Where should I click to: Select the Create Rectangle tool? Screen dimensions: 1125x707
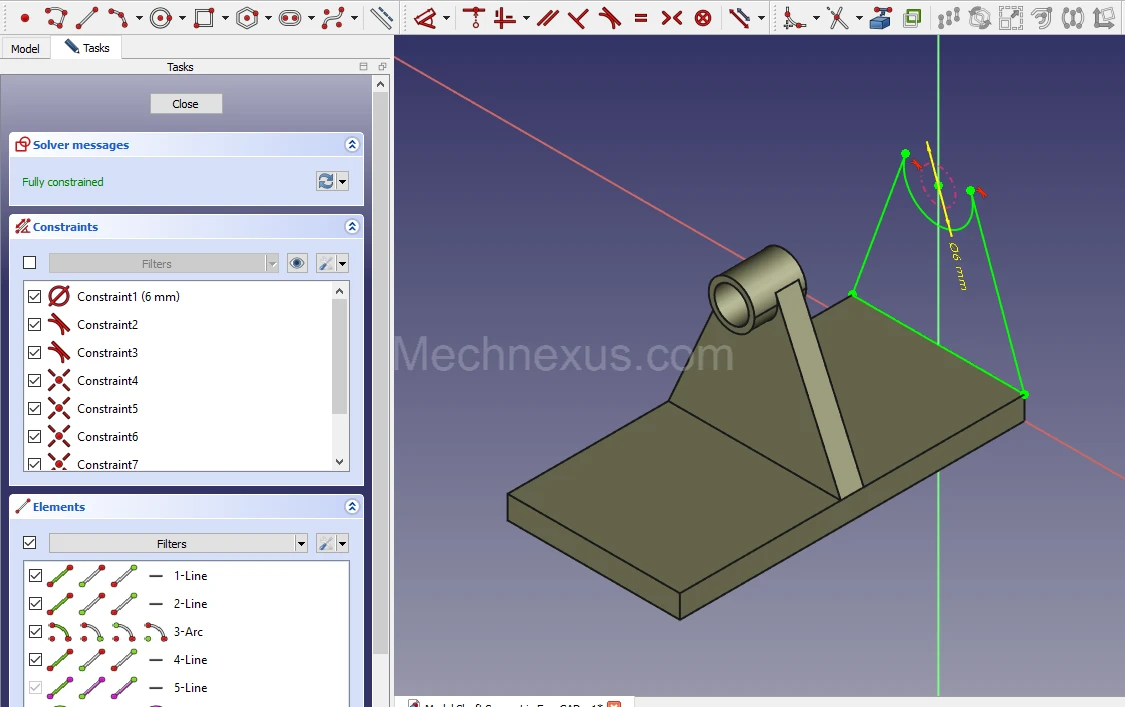click(x=204, y=18)
